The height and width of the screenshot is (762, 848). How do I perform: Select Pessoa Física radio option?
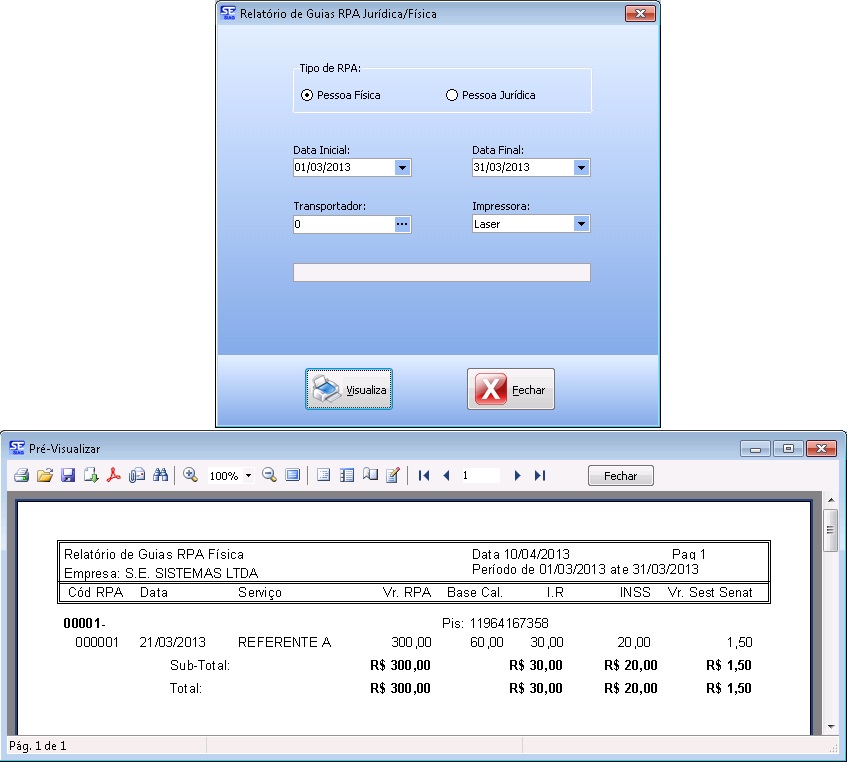pos(307,95)
